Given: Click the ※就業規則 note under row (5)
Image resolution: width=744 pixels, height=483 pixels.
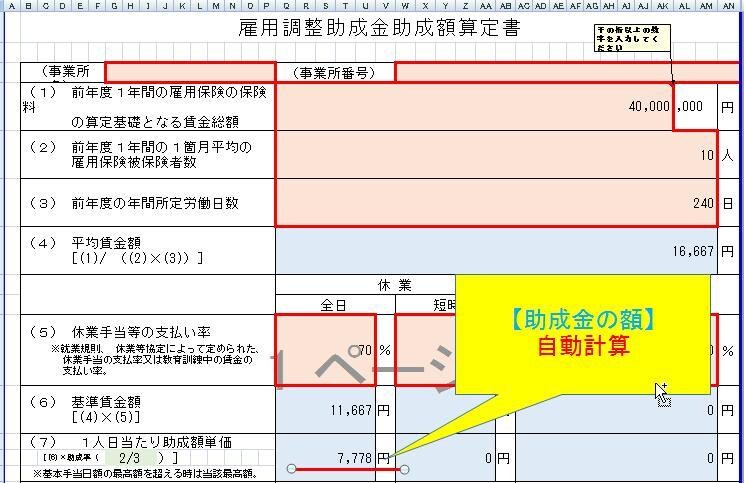Looking at the screenshot, I should pos(156,360).
